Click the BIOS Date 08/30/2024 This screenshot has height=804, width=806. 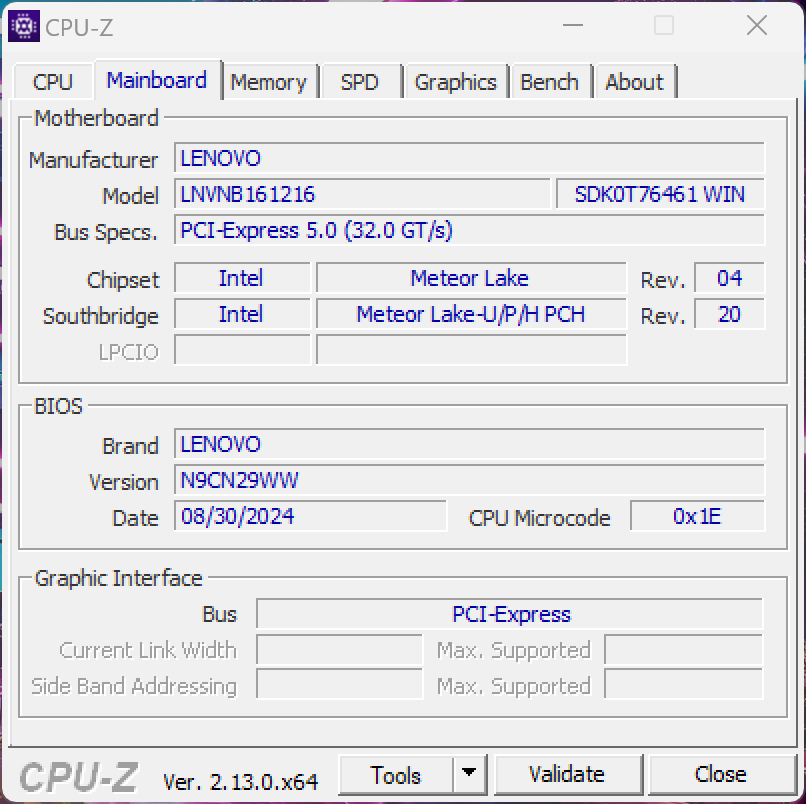pos(310,516)
